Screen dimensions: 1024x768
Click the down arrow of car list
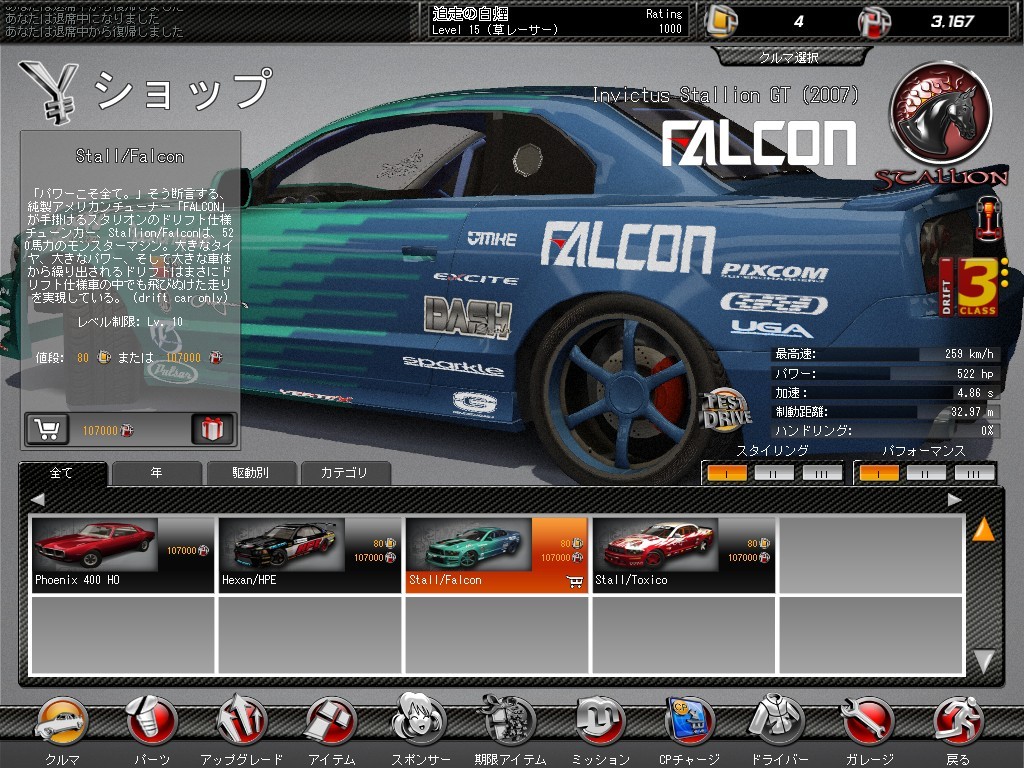[x=984, y=661]
